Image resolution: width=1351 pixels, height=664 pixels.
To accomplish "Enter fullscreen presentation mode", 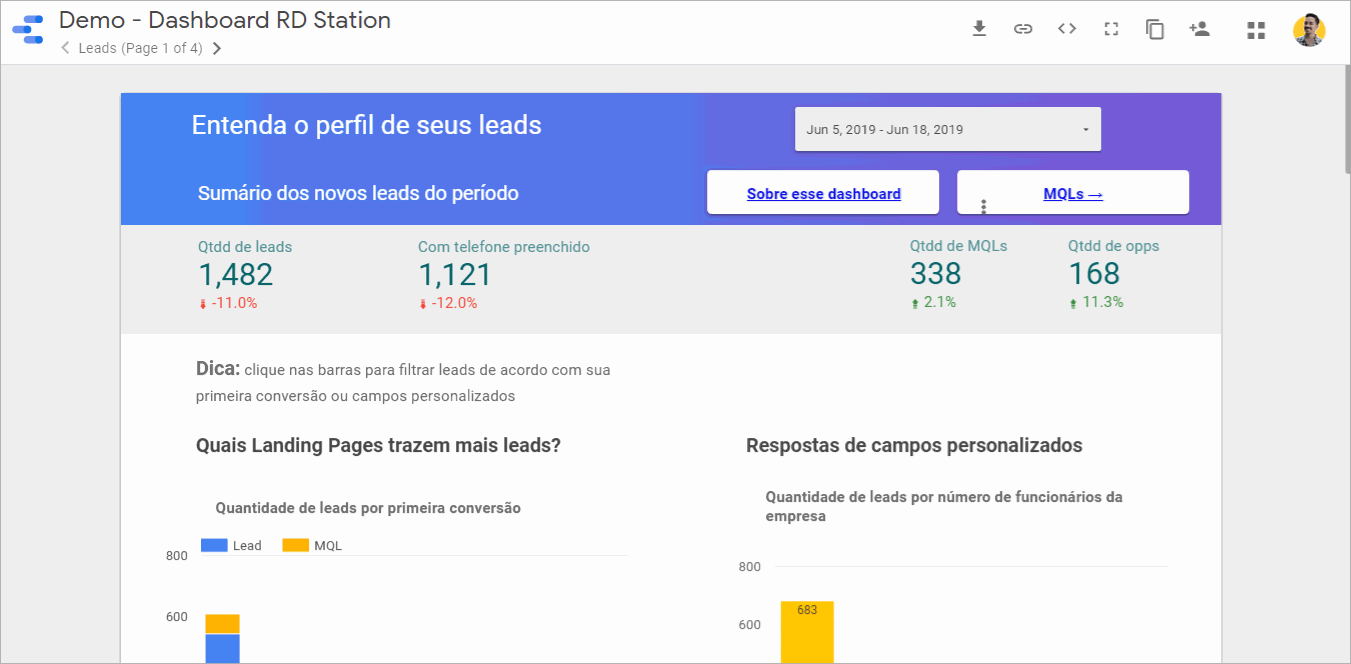I will [1111, 29].
